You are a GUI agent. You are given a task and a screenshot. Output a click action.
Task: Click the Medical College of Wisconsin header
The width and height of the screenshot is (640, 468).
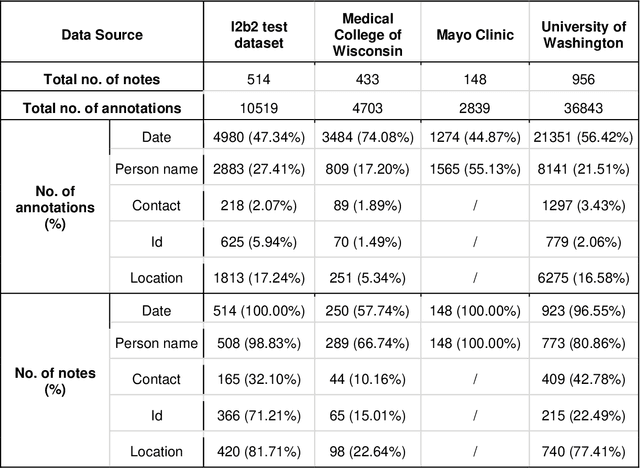point(366,35)
